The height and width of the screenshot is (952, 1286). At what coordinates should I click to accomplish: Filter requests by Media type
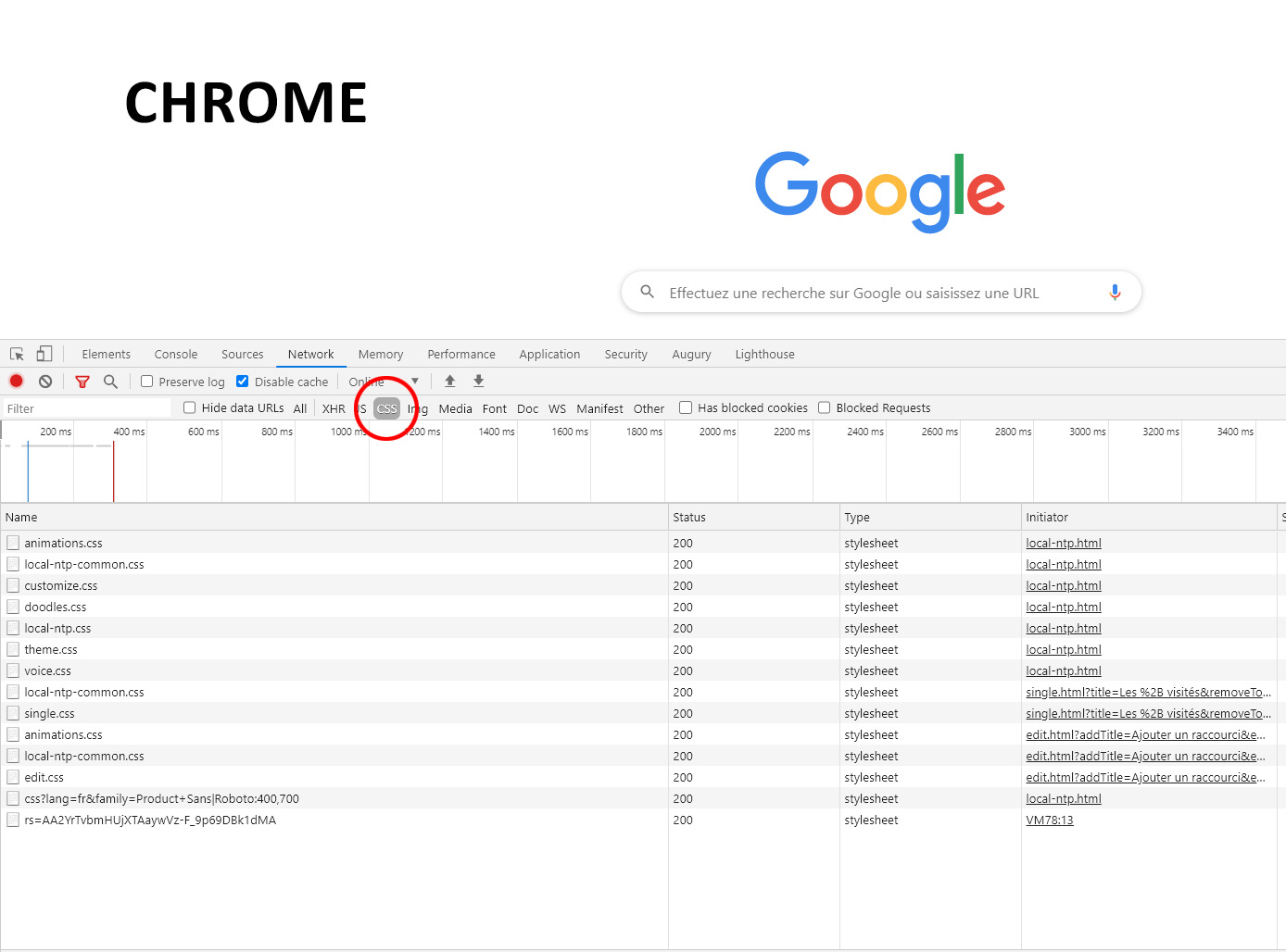(x=455, y=408)
